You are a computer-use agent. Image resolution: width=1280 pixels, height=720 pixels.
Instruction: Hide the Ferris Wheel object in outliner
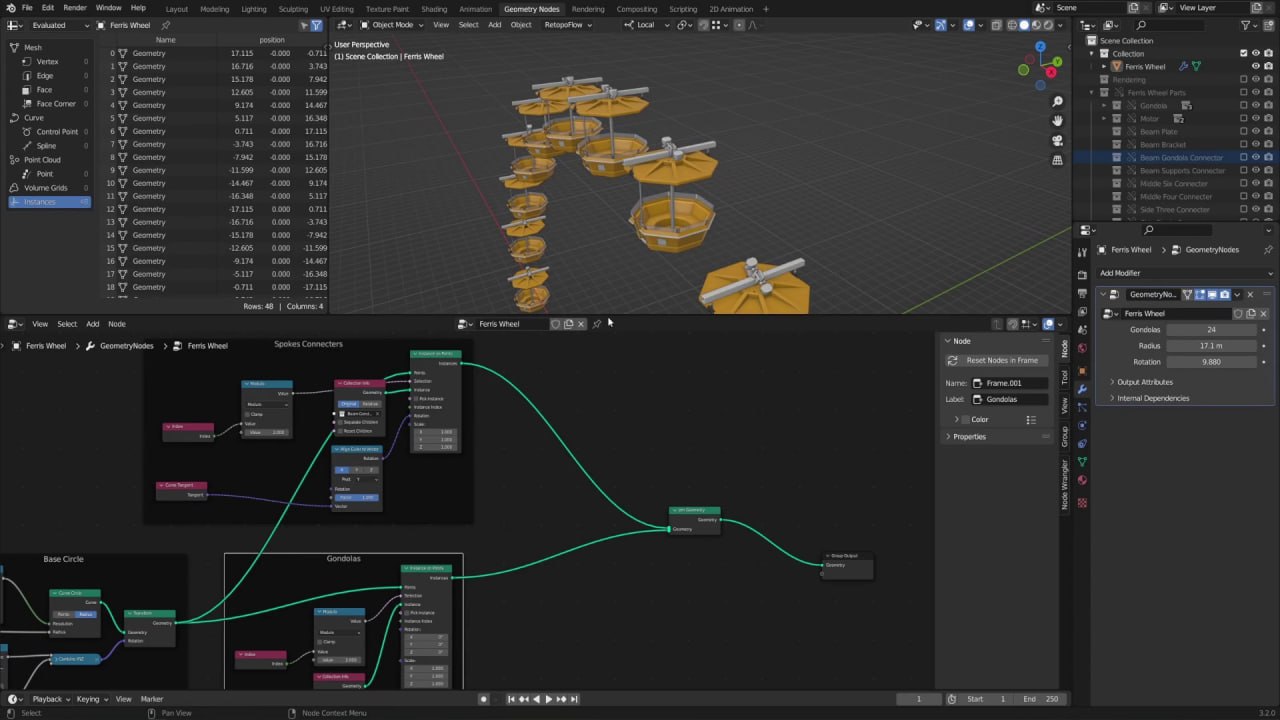click(x=1256, y=66)
